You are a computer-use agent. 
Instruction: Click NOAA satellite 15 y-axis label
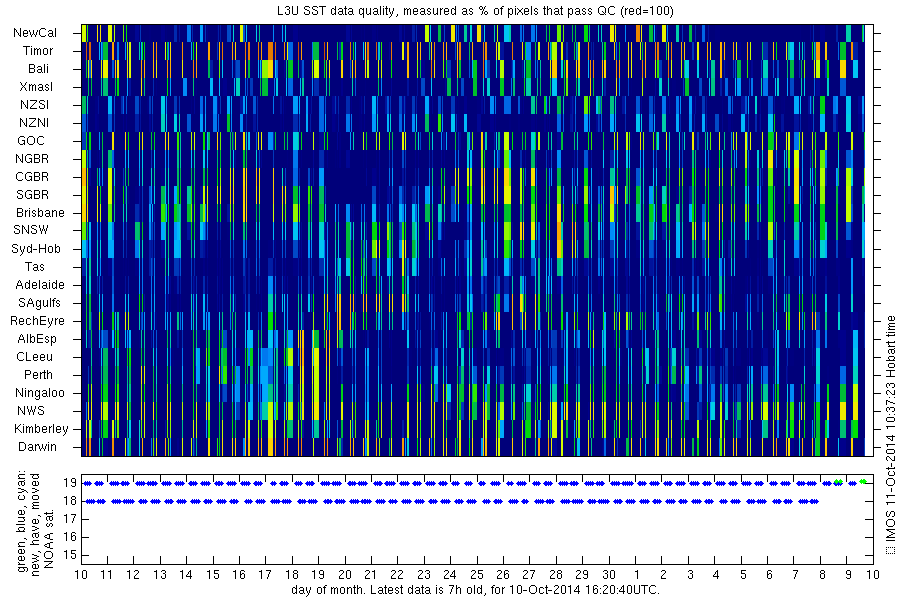click(70, 555)
